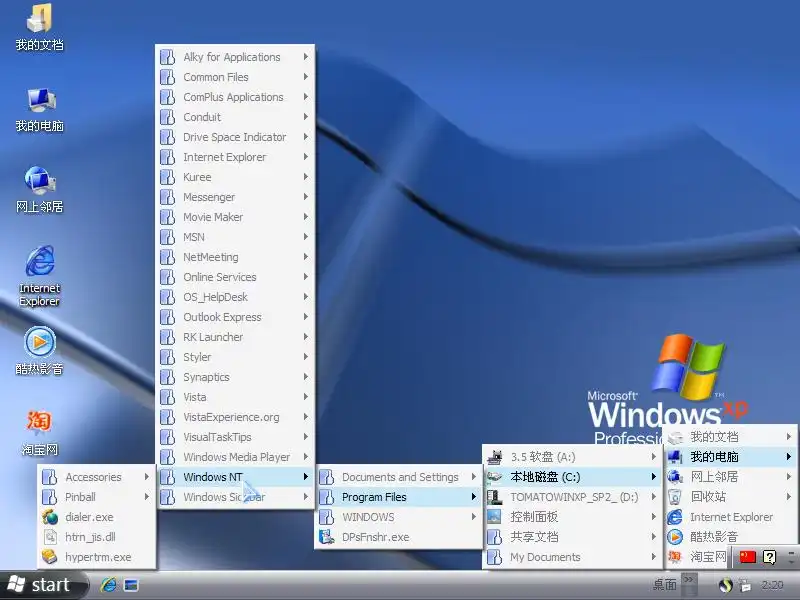Select the 网上邻居 desktop icon
800x600 pixels.
pos(39,190)
